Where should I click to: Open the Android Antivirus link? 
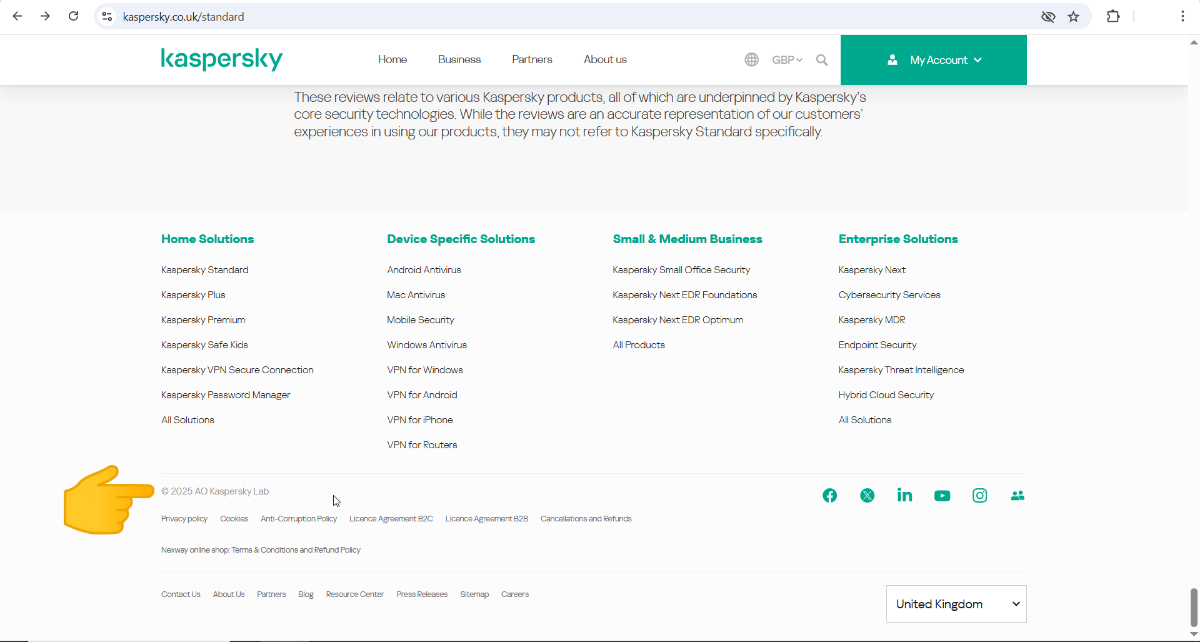pyautogui.click(x=424, y=270)
